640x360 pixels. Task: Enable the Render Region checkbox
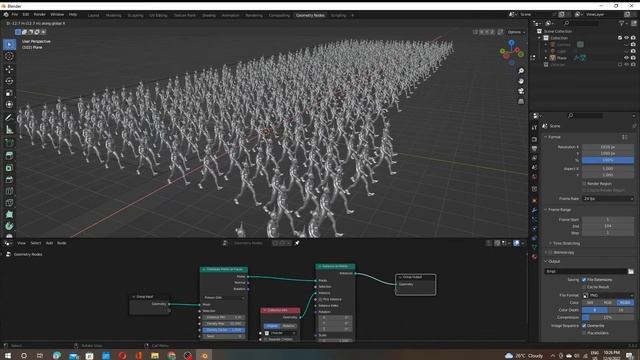click(584, 184)
